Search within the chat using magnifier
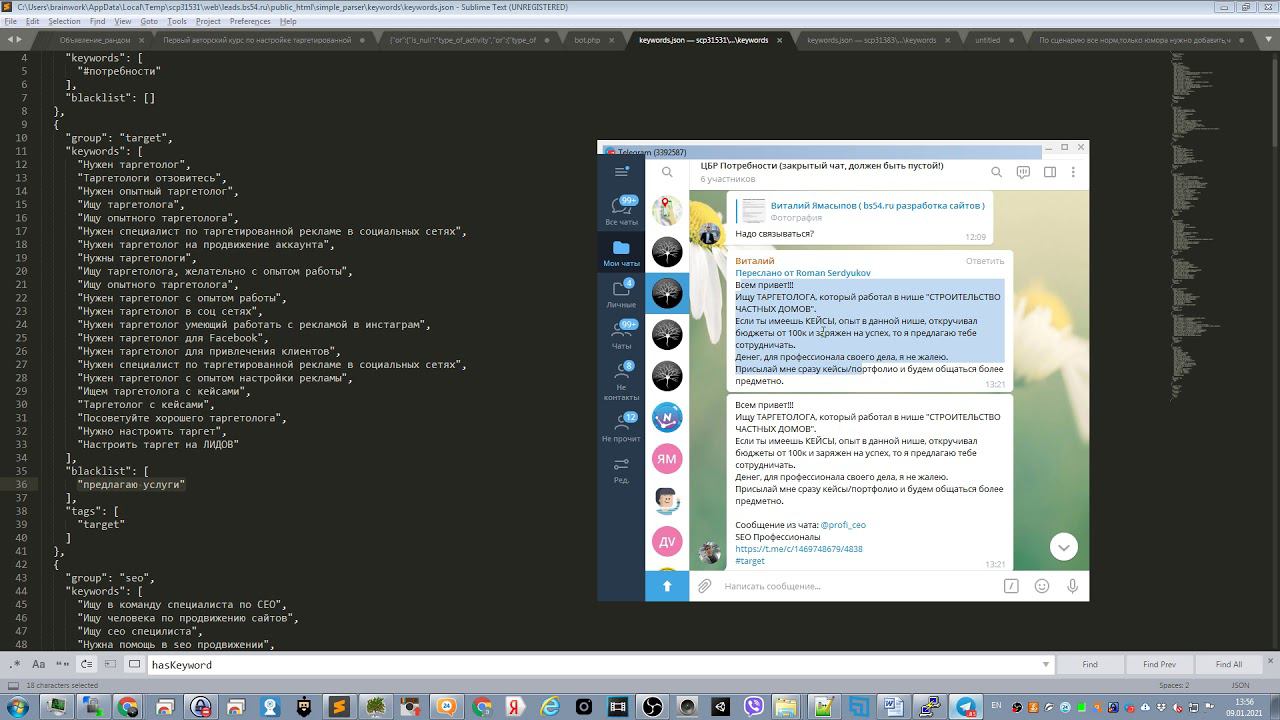Image resolution: width=1280 pixels, height=720 pixels. tap(996, 172)
